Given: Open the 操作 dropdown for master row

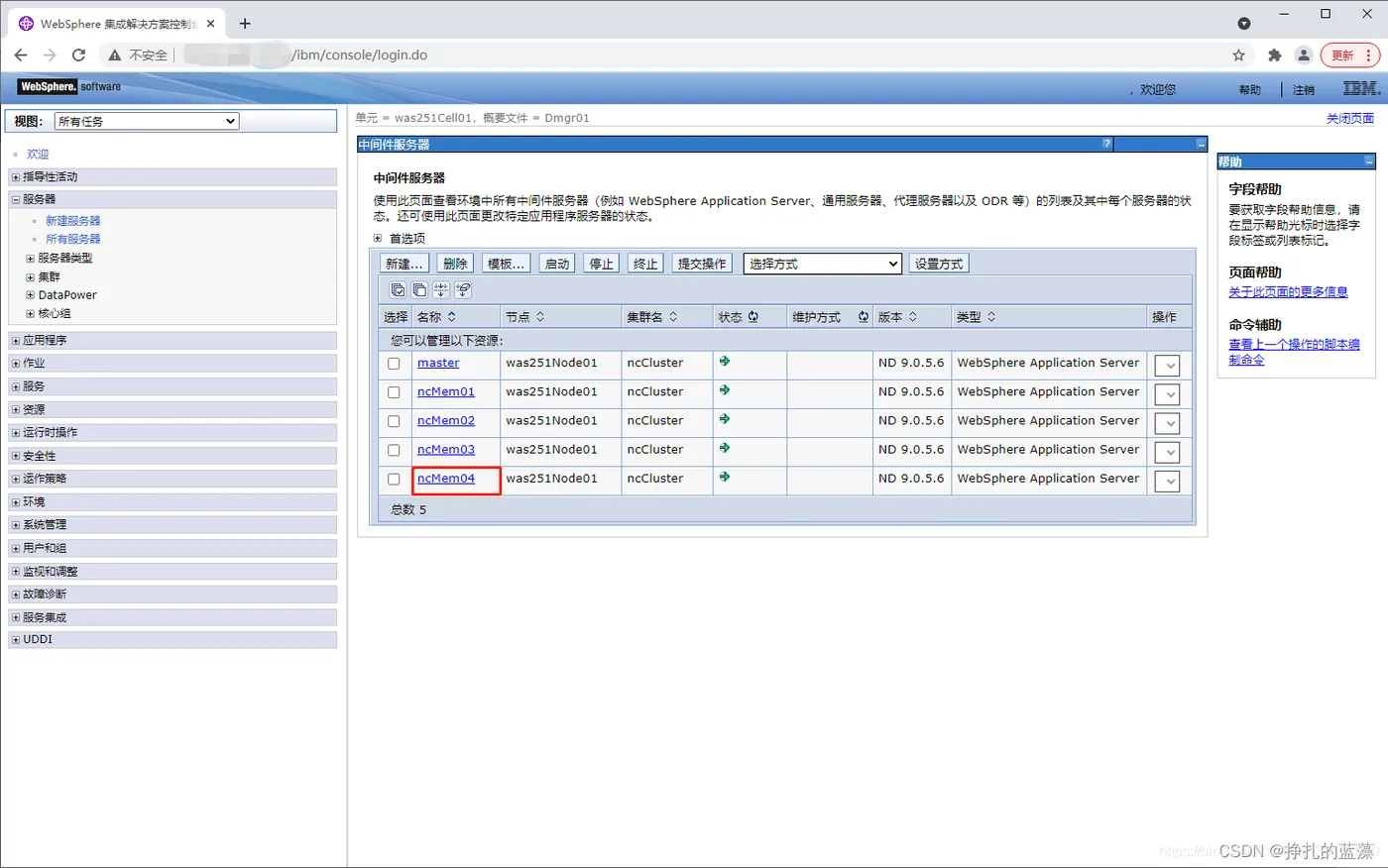Looking at the screenshot, I should [1168, 366].
